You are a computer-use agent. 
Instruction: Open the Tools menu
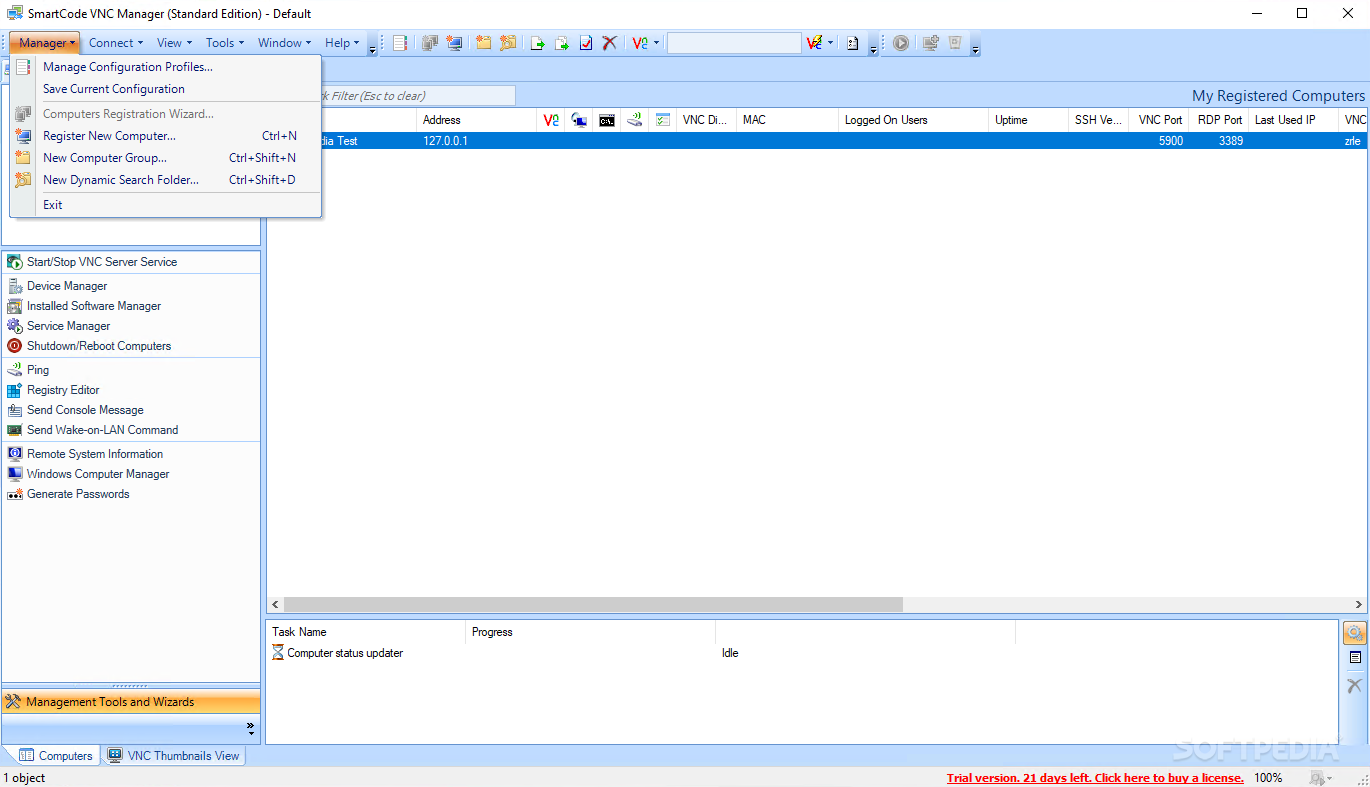point(225,43)
